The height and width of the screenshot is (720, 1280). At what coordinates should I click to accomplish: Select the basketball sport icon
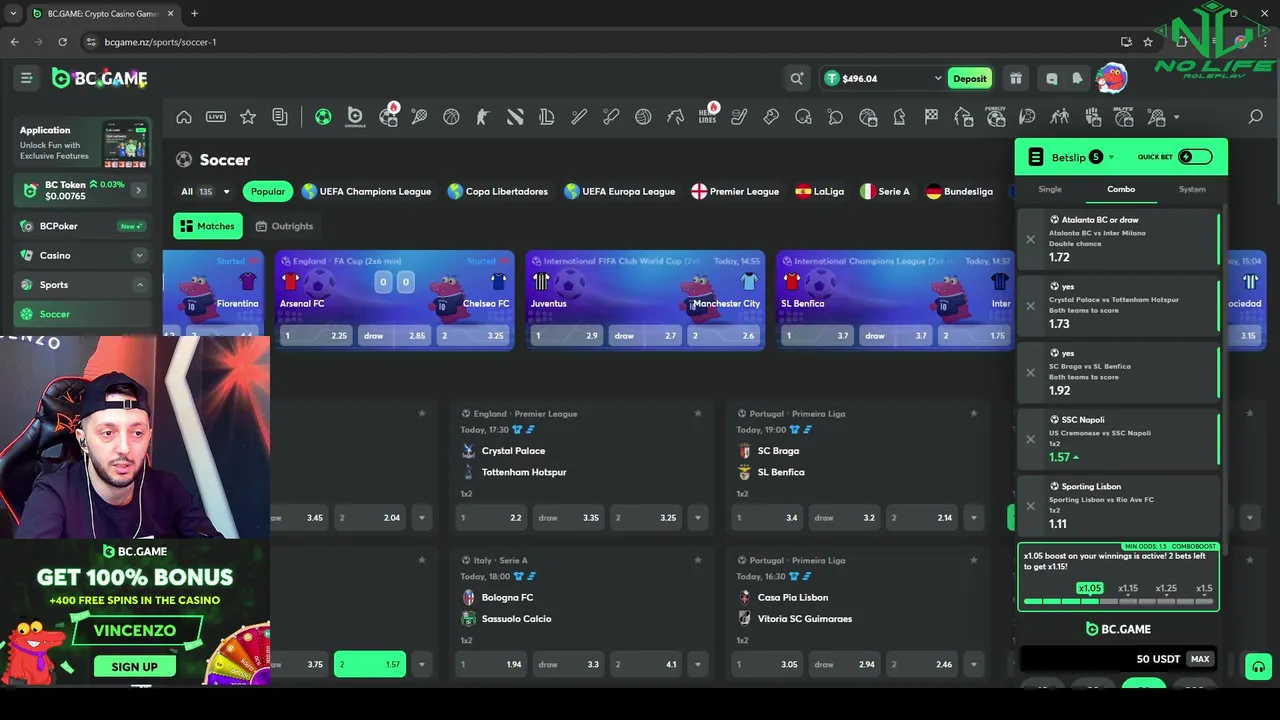[x=451, y=117]
